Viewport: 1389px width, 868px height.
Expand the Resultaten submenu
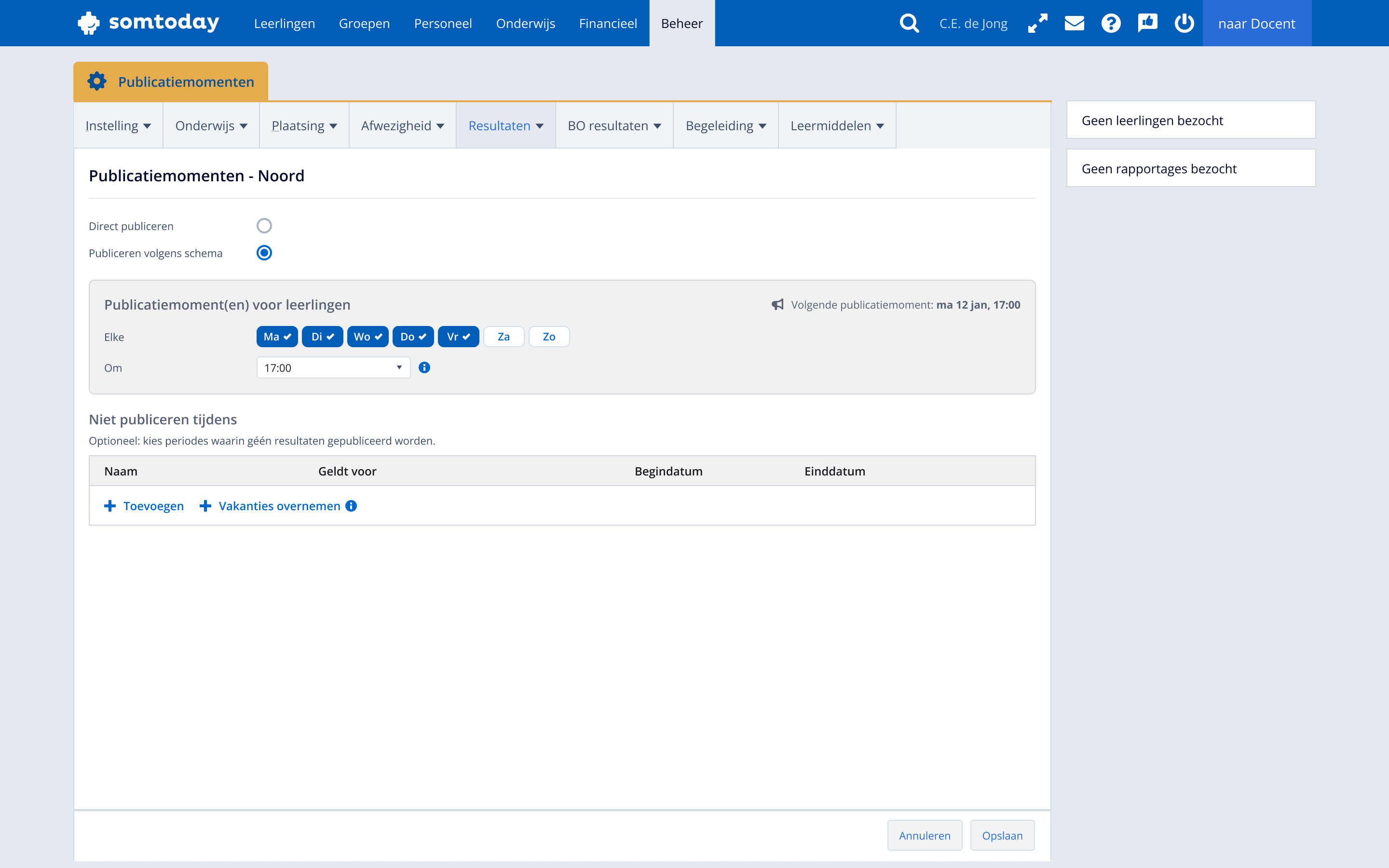[505, 126]
